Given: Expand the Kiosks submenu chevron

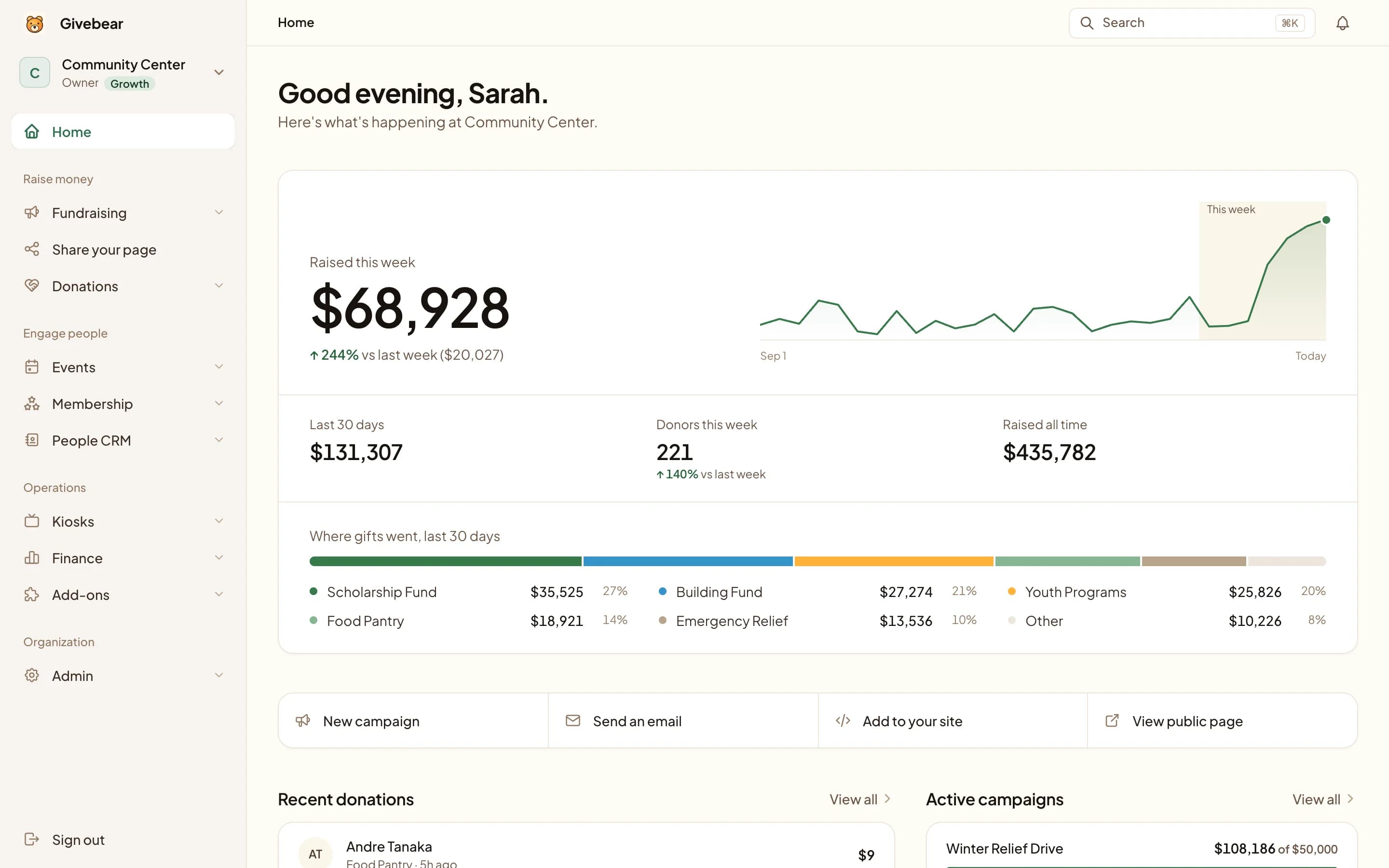Looking at the screenshot, I should 218,521.
